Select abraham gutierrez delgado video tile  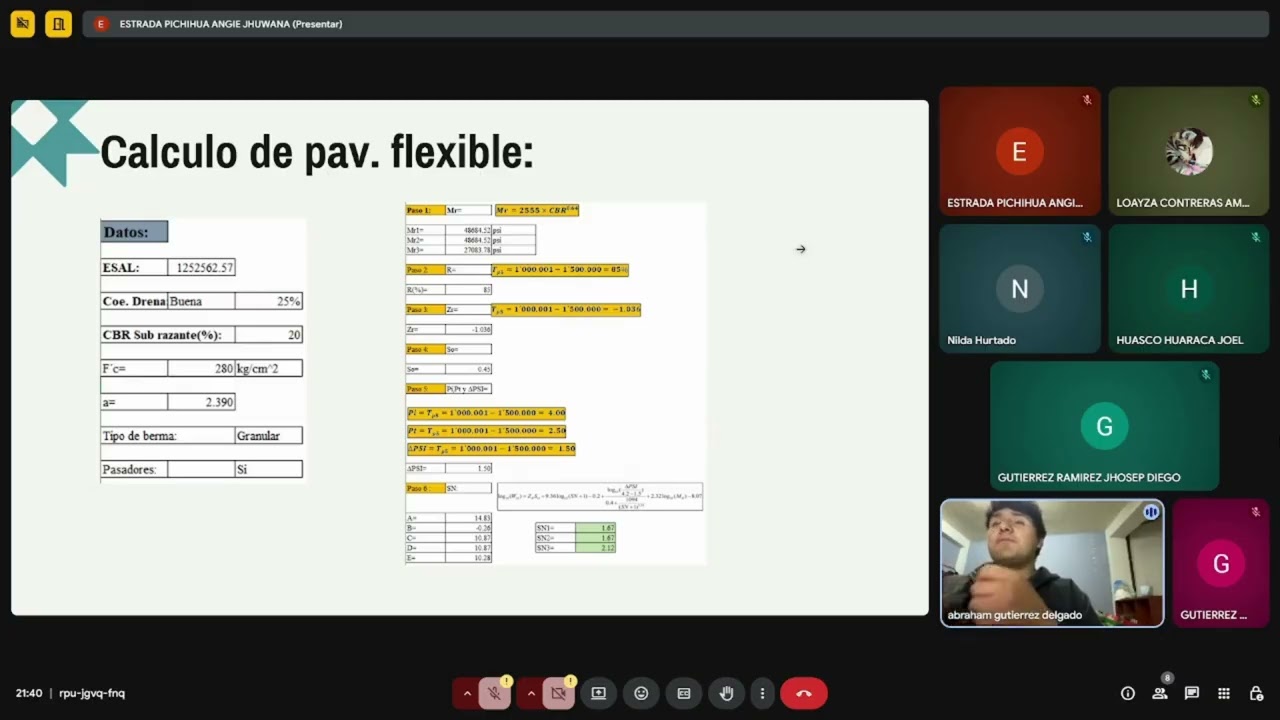1052,563
